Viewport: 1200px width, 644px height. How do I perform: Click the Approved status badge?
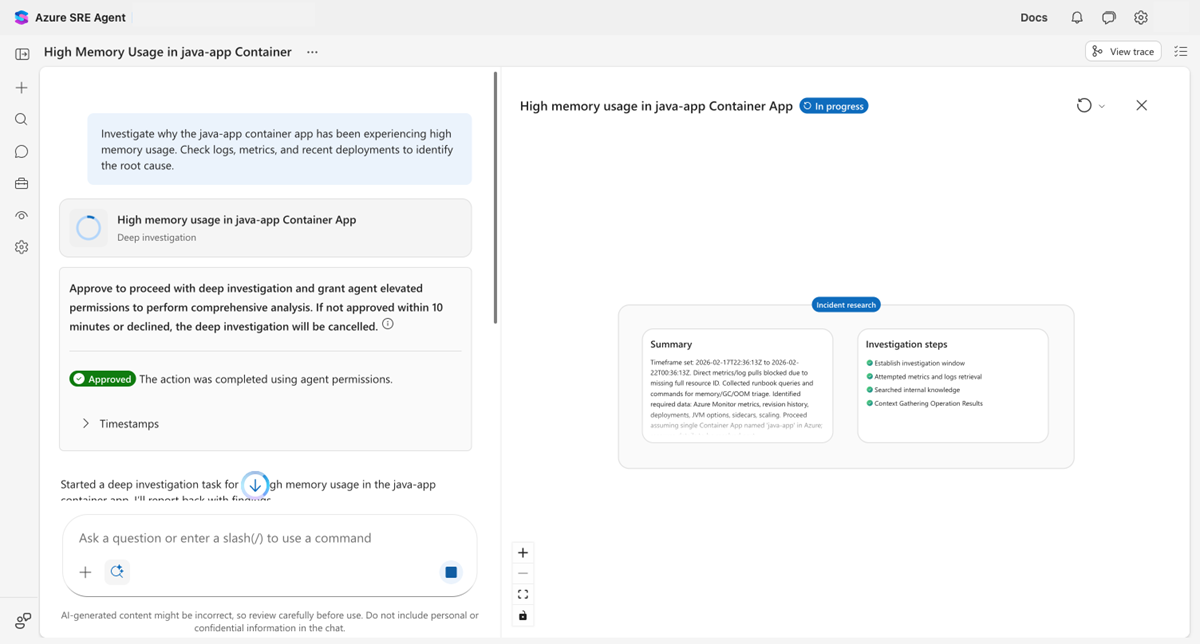coord(103,379)
